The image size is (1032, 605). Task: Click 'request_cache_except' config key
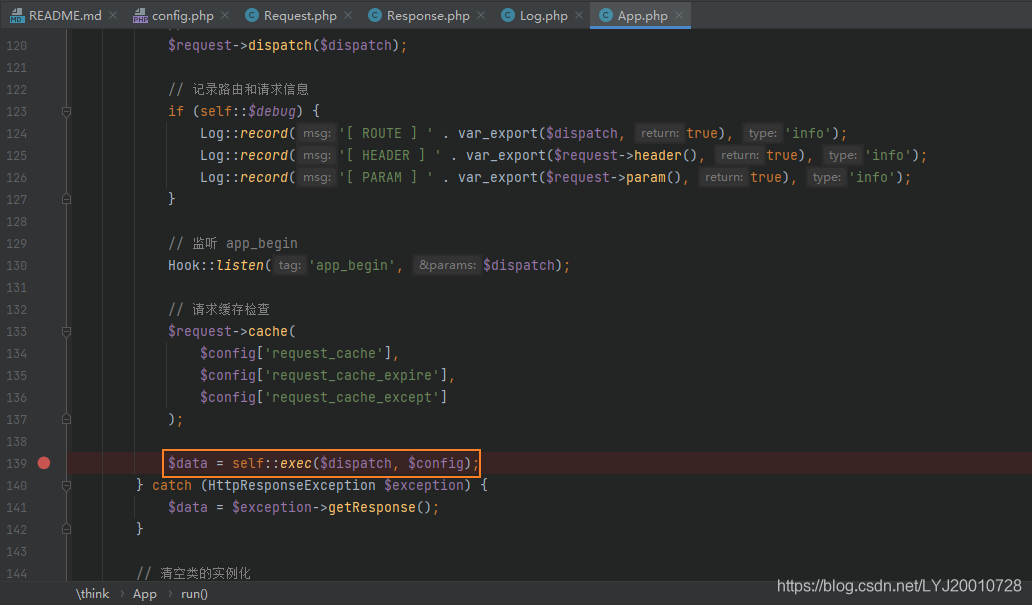(352, 397)
